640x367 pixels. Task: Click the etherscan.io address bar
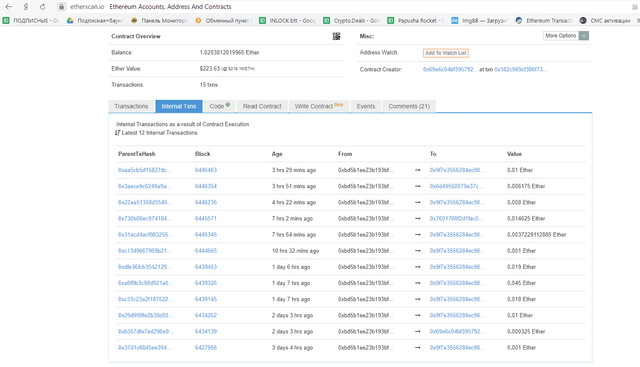87,7
